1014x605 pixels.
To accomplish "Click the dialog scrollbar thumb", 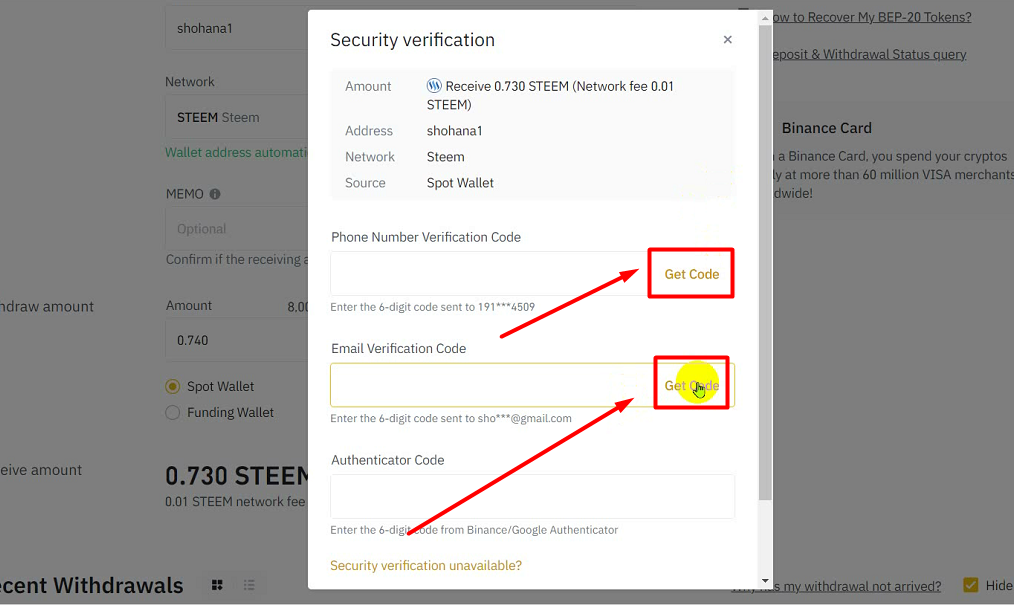I will tap(765, 262).
